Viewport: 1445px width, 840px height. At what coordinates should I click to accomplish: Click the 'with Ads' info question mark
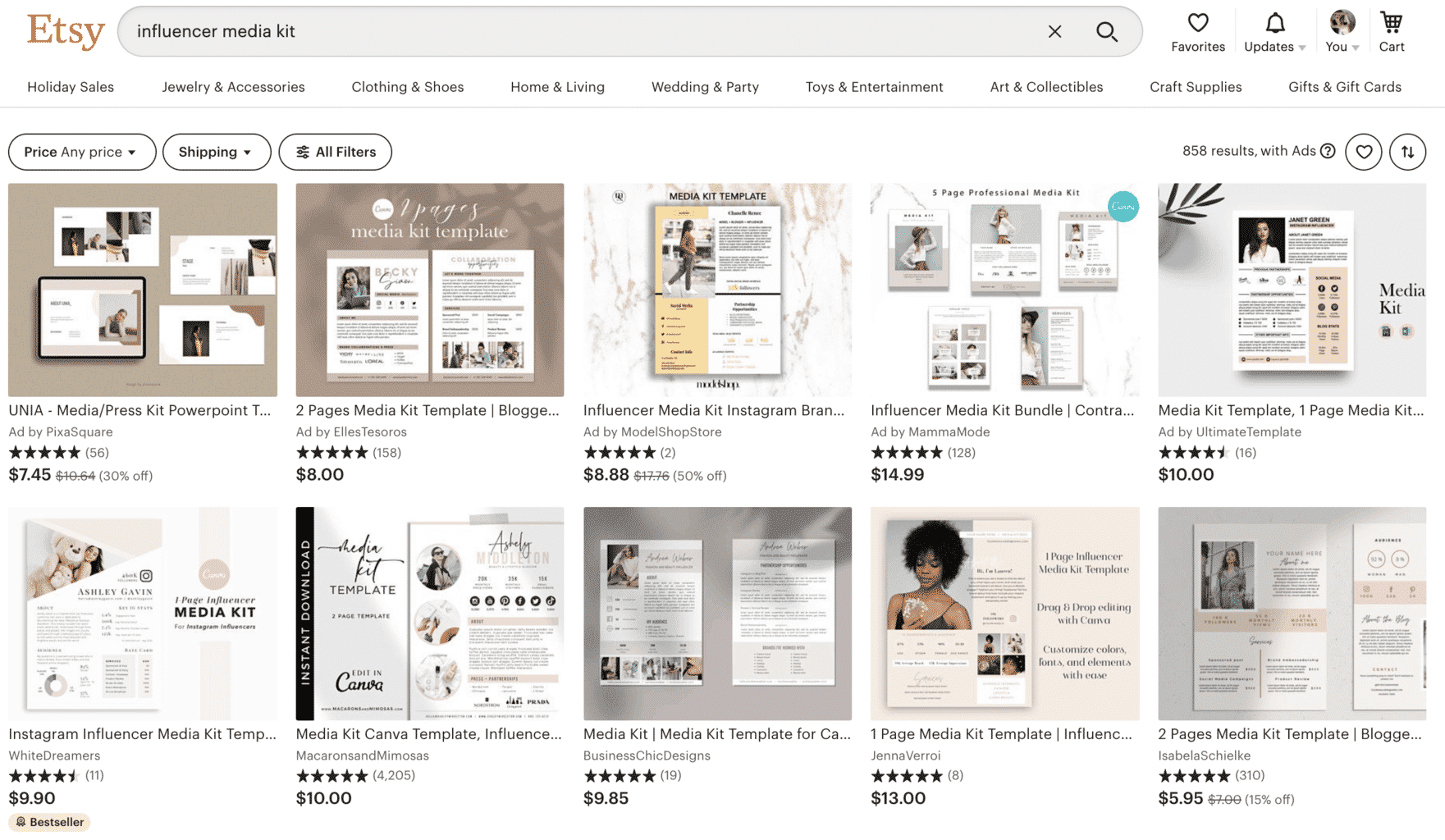point(1328,151)
